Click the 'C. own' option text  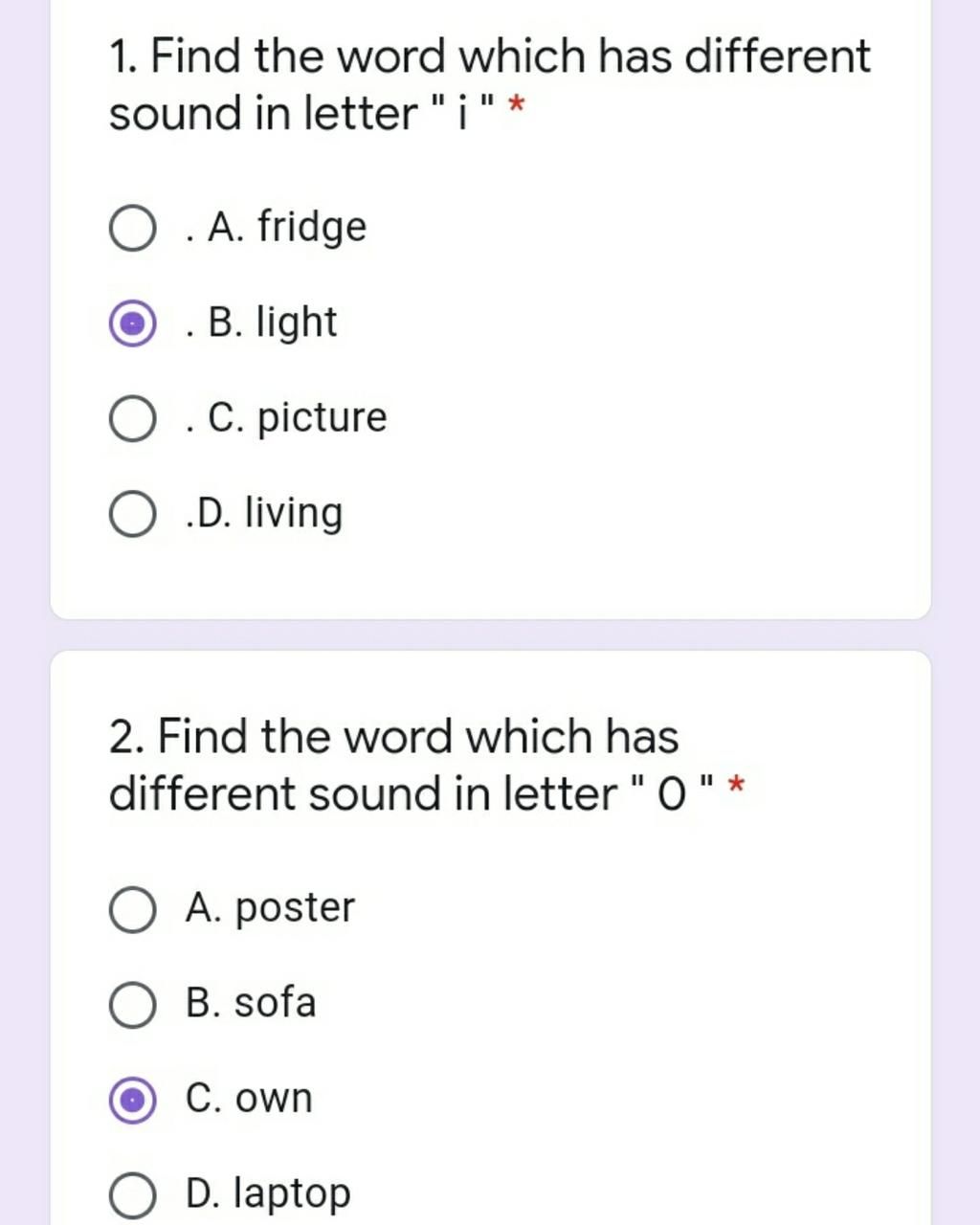click(x=250, y=1098)
